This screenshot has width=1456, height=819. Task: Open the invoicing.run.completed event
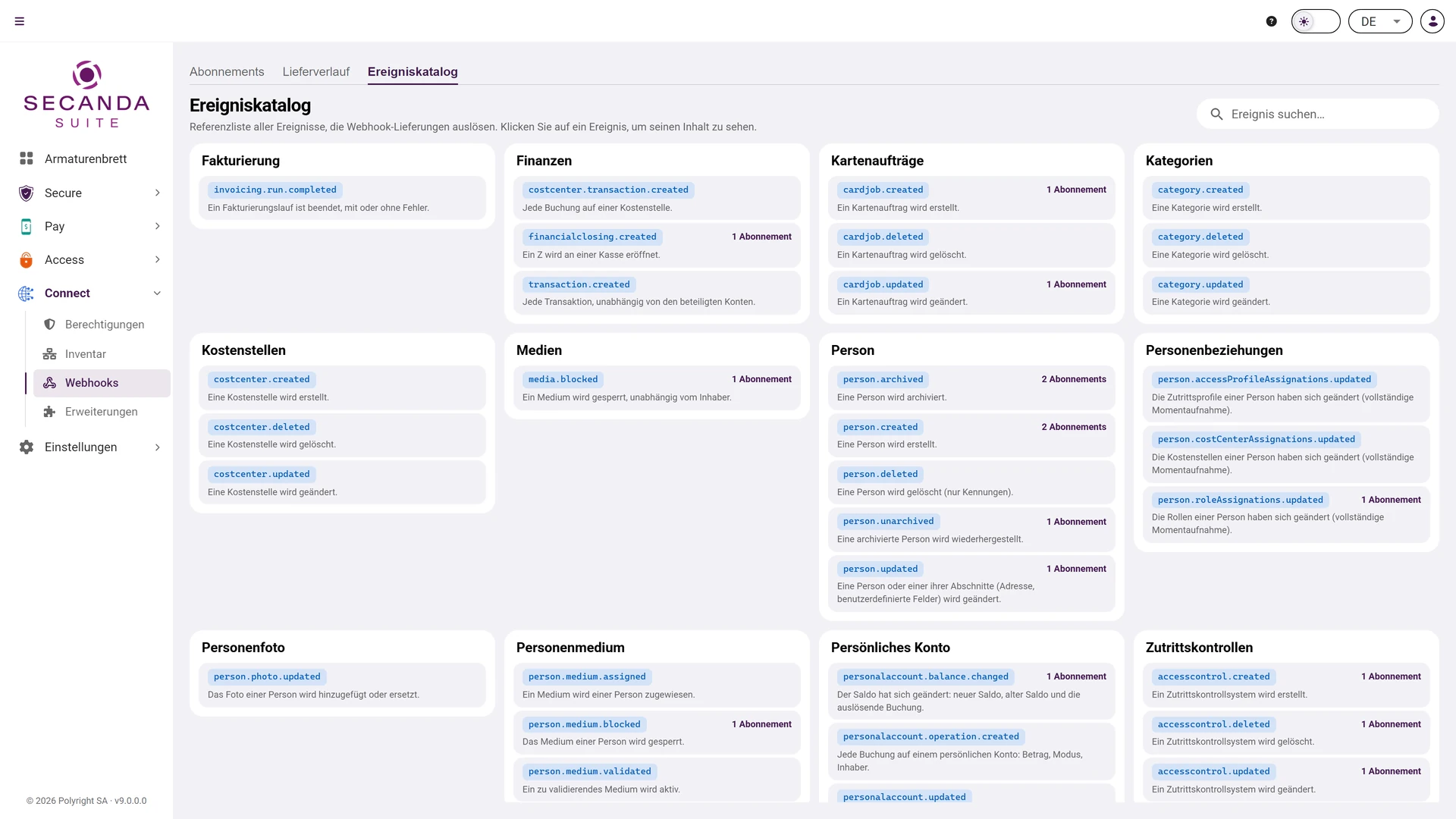[x=342, y=198]
